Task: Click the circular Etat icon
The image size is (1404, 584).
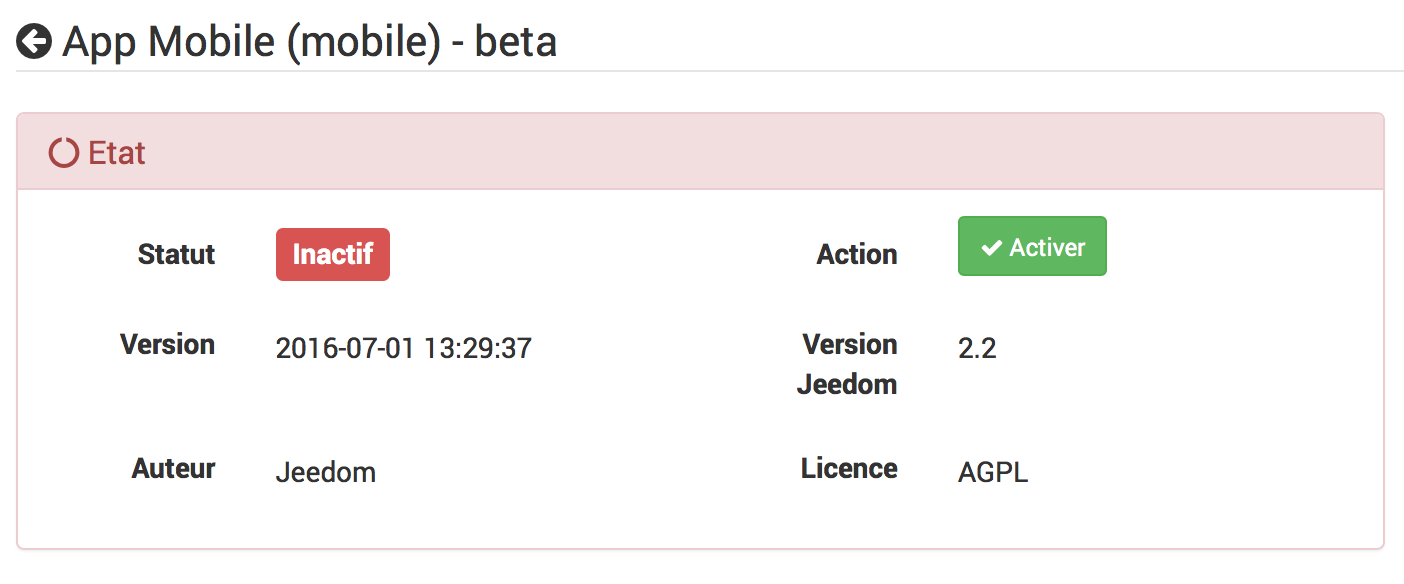Action: (64, 153)
